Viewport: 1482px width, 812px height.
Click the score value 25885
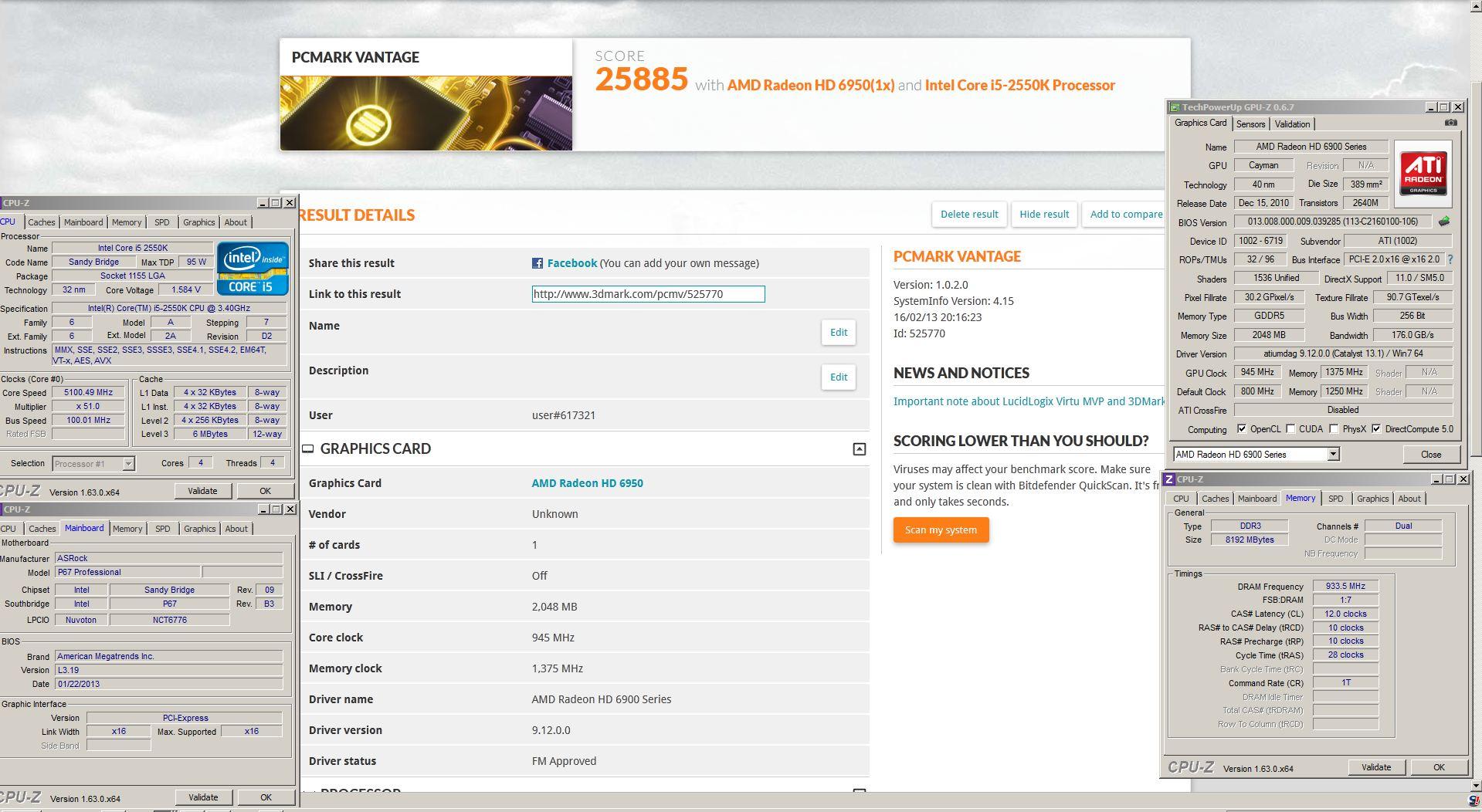tap(641, 80)
